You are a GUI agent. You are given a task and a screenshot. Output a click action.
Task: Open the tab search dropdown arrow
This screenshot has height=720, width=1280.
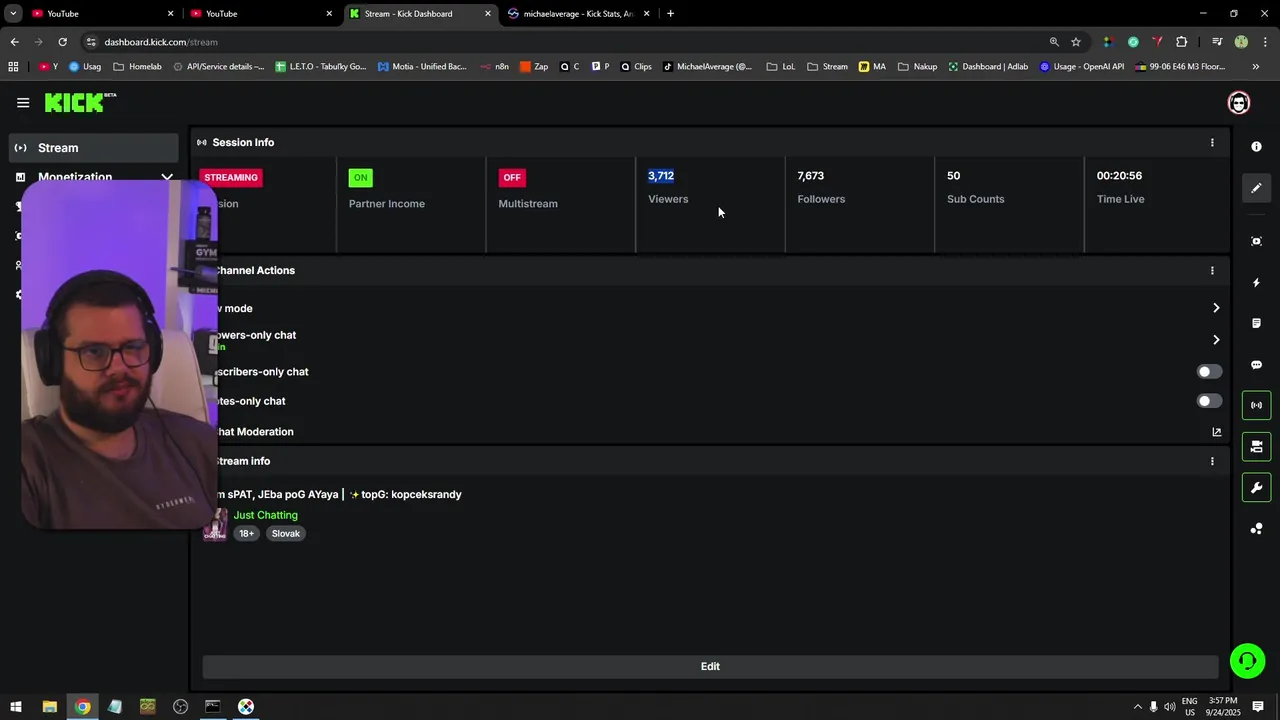click(13, 14)
